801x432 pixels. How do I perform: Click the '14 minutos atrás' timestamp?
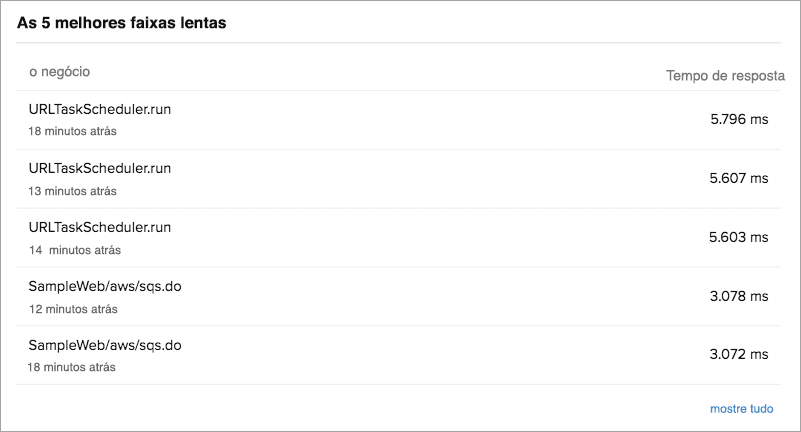75,249
